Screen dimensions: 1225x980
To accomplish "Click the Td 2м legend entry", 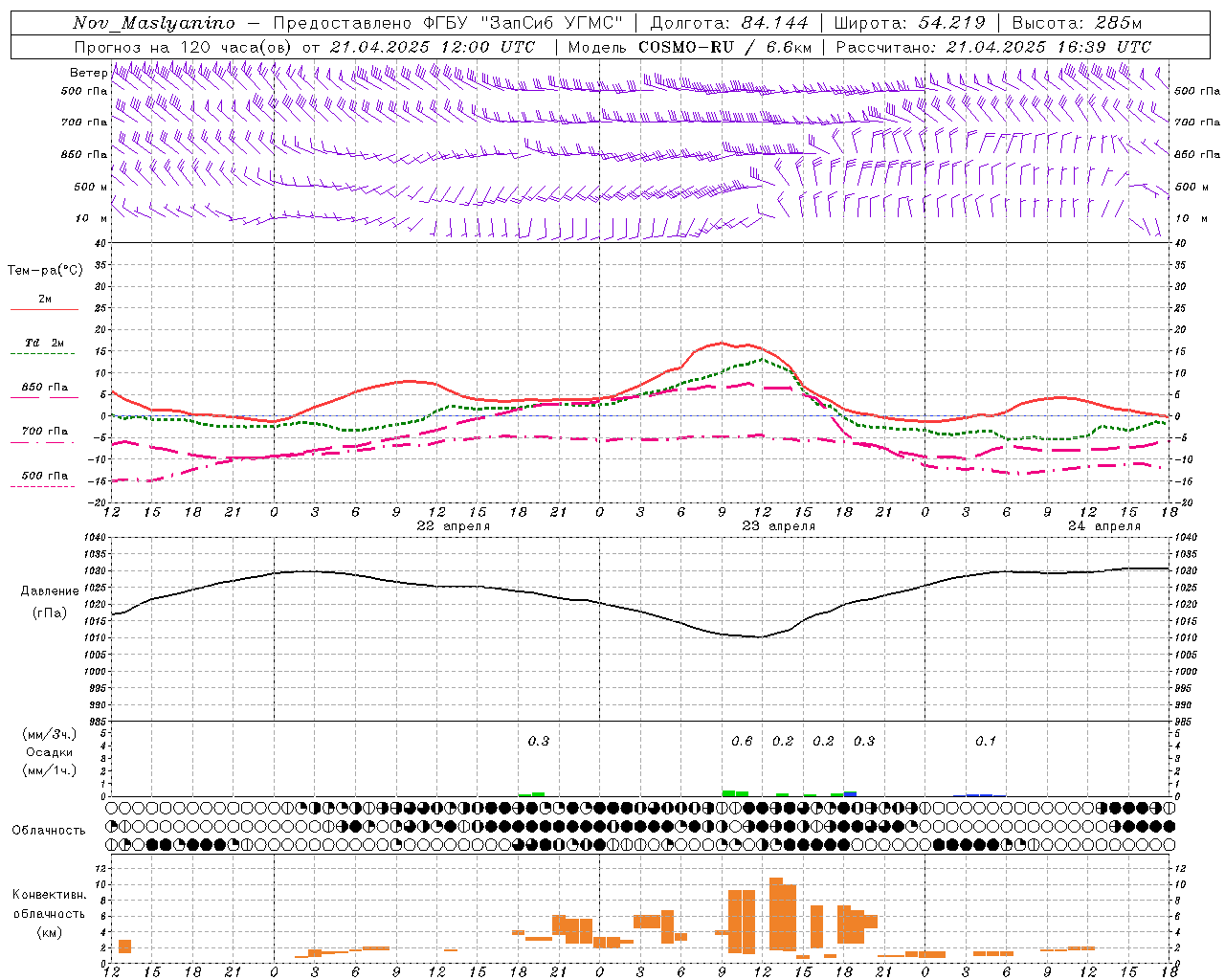I will pos(45,343).
